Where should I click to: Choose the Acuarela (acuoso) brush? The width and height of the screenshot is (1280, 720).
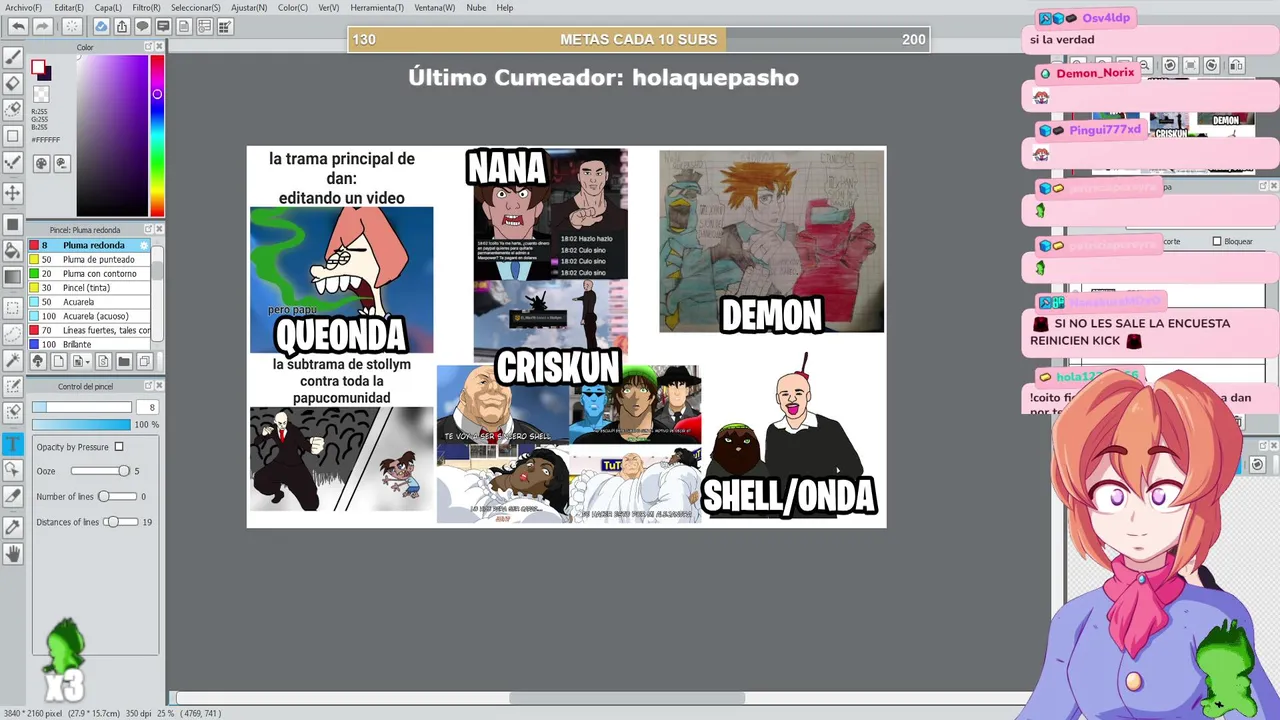click(89, 316)
